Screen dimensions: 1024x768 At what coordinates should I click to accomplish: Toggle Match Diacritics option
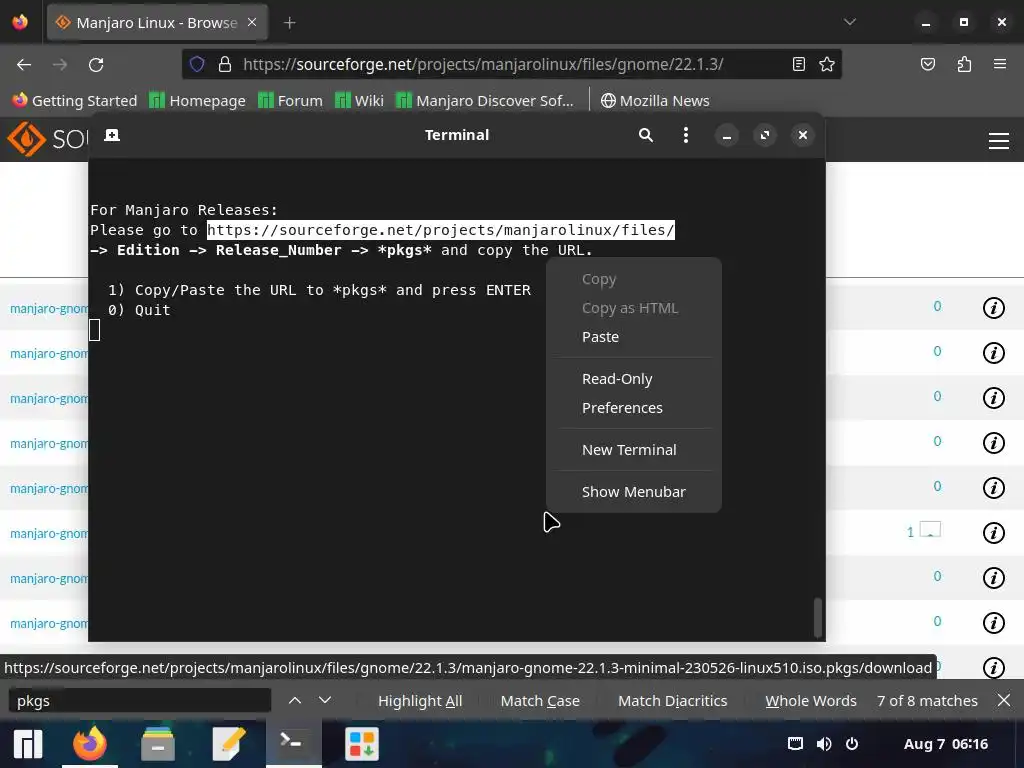(673, 701)
